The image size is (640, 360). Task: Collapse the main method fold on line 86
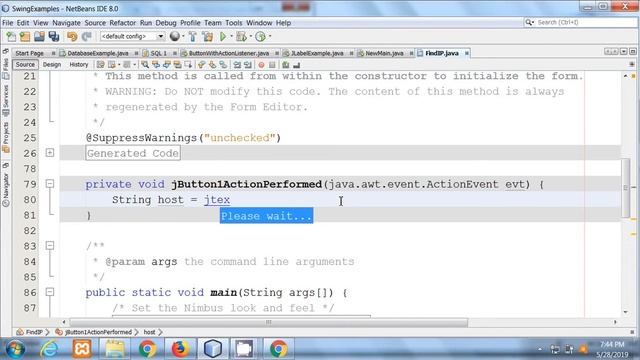pyautogui.click(x=50, y=292)
